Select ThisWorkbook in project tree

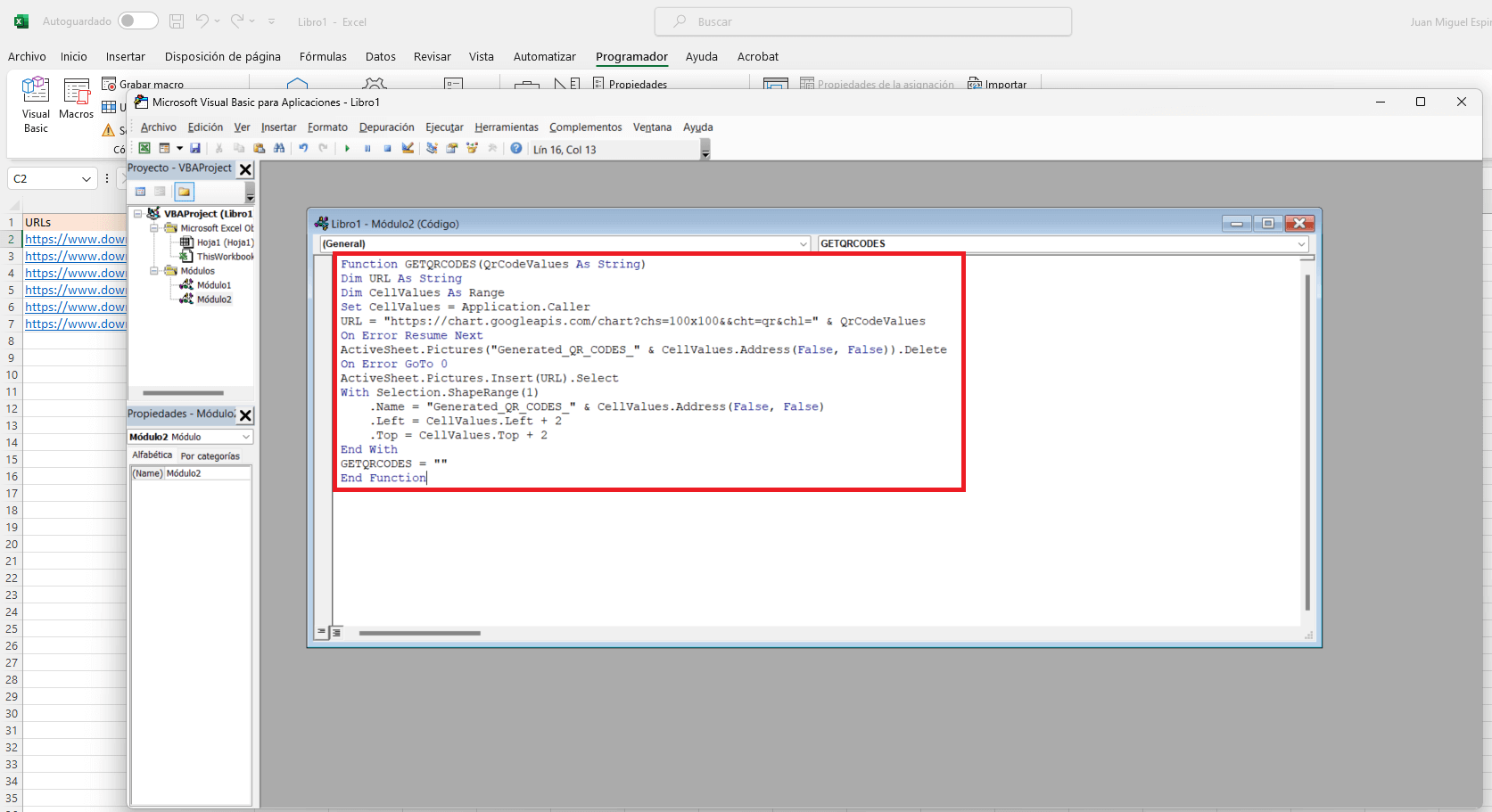point(217,257)
